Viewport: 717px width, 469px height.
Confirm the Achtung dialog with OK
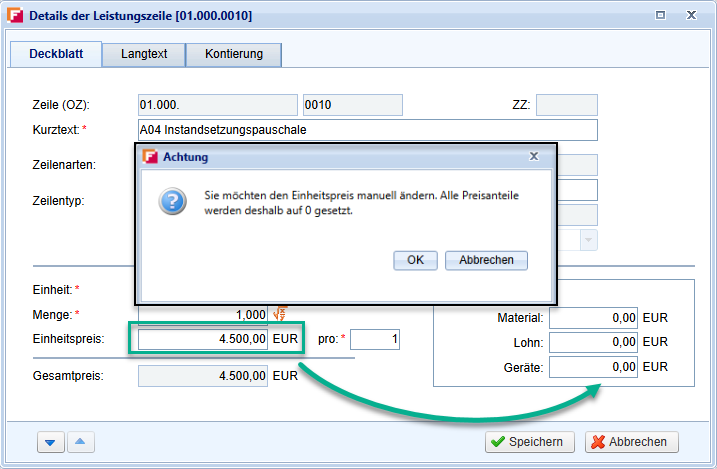[415, 260]
